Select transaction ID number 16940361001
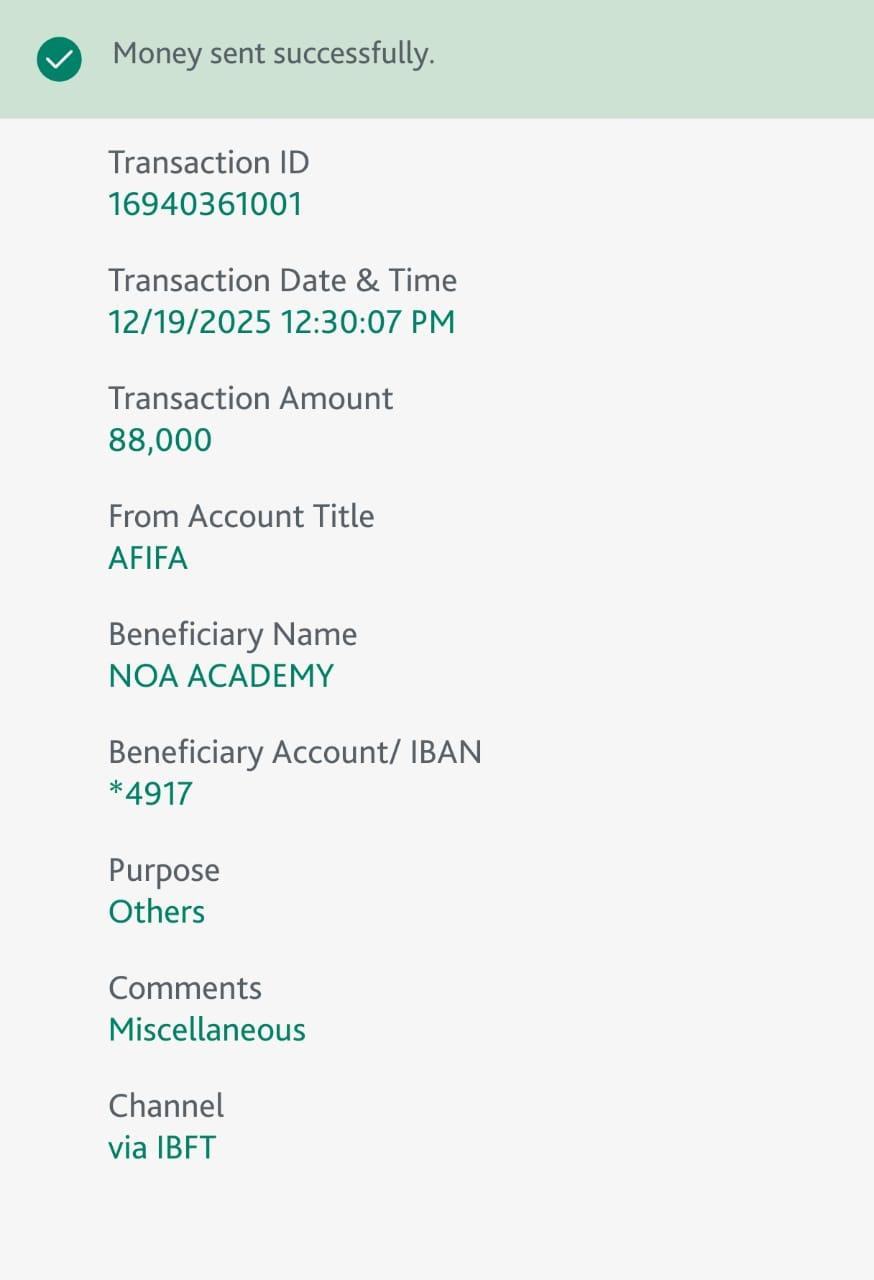 pos(205,204)
